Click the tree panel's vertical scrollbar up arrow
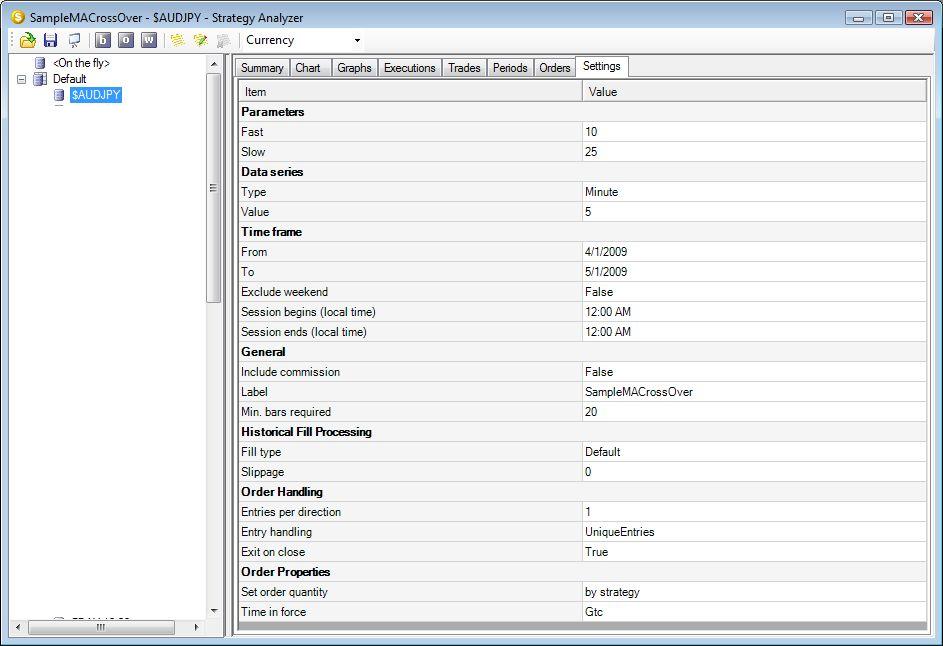The image size is (943, 646). (213, 63)
